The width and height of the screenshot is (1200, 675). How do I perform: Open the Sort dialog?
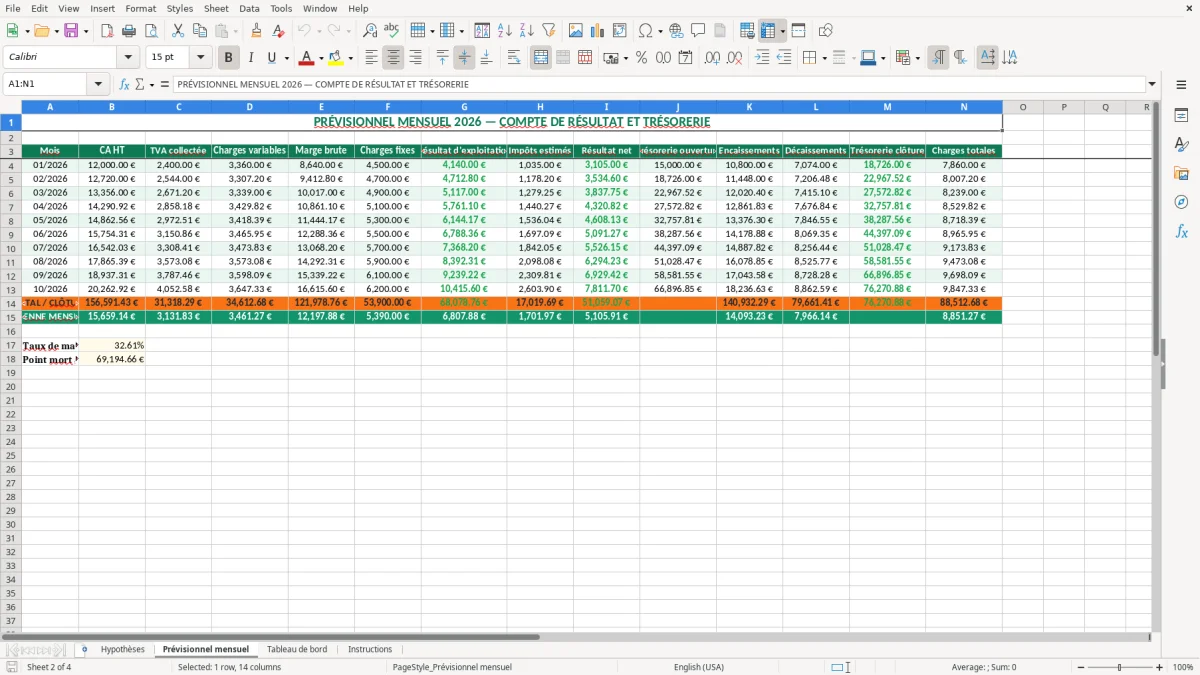point(482,31)
